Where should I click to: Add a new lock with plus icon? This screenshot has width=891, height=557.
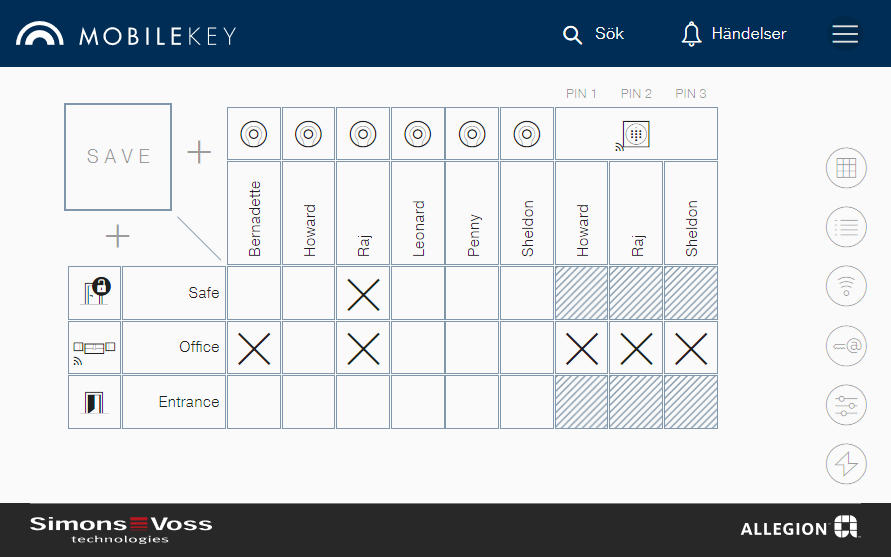click(x=118, y=236)
